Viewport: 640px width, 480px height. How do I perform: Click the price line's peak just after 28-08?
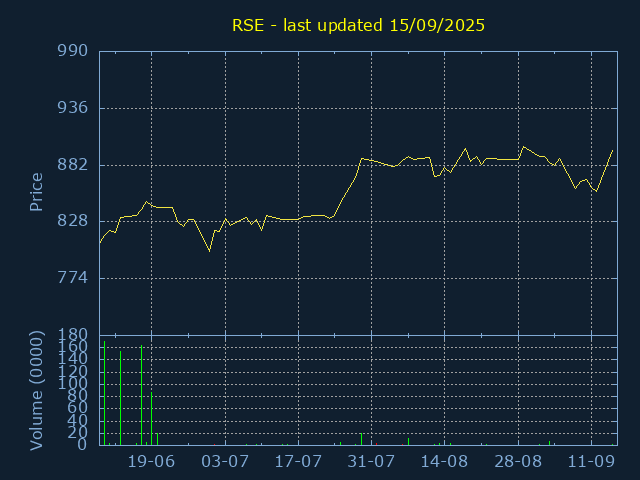pyautogui.click(x=524, y=147)
